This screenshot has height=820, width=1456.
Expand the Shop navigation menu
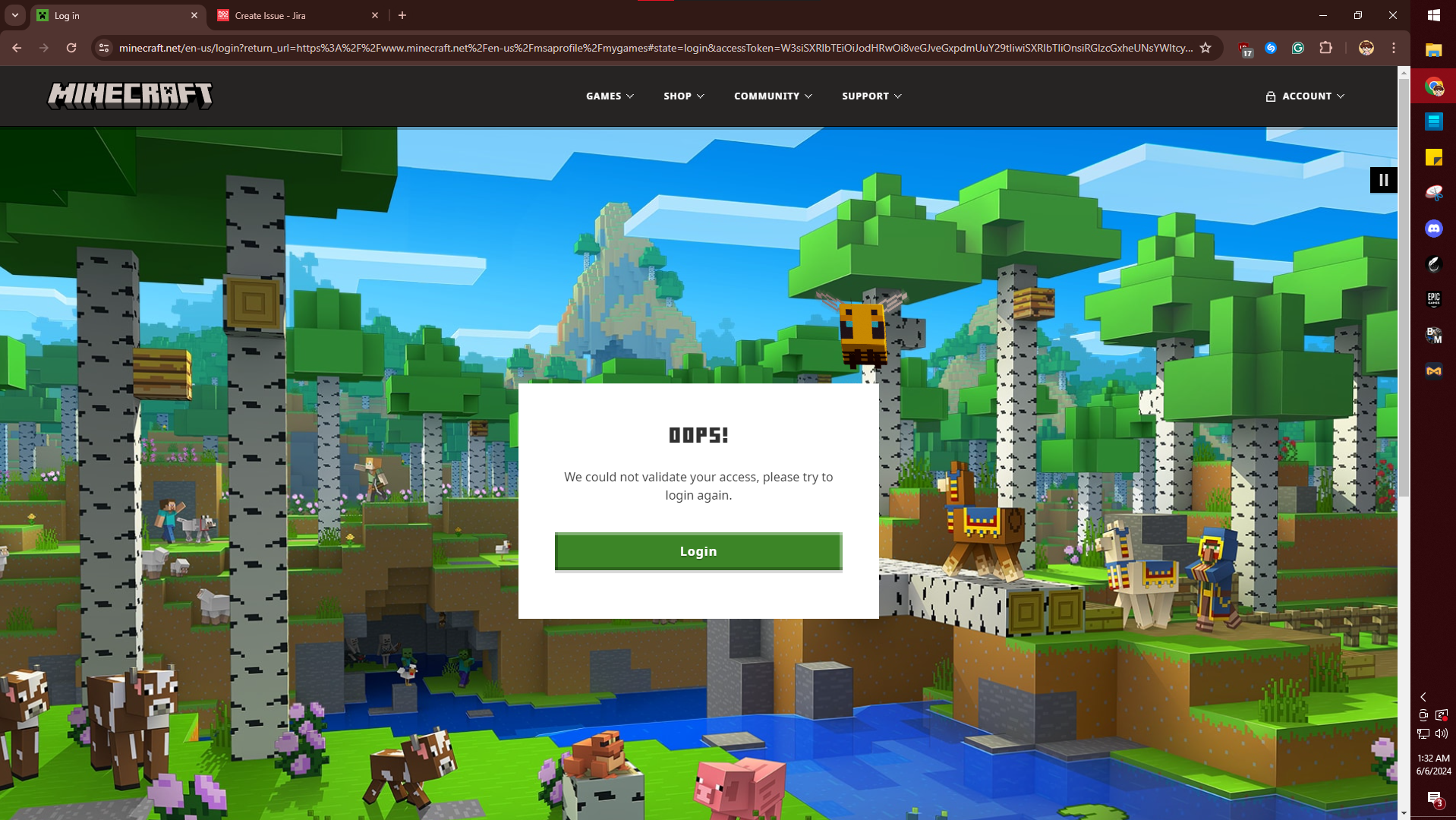pos(683,96)
